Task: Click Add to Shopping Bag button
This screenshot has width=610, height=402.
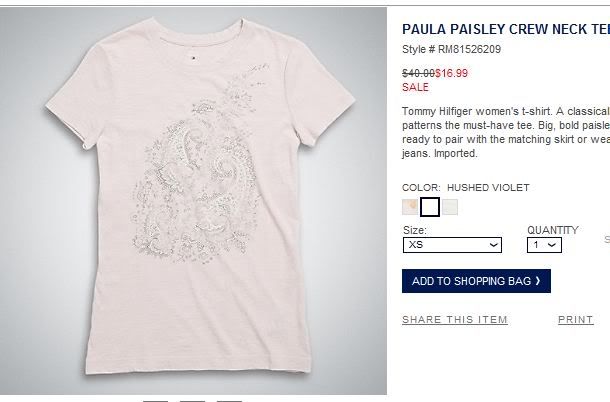Action: coord(476,281)
